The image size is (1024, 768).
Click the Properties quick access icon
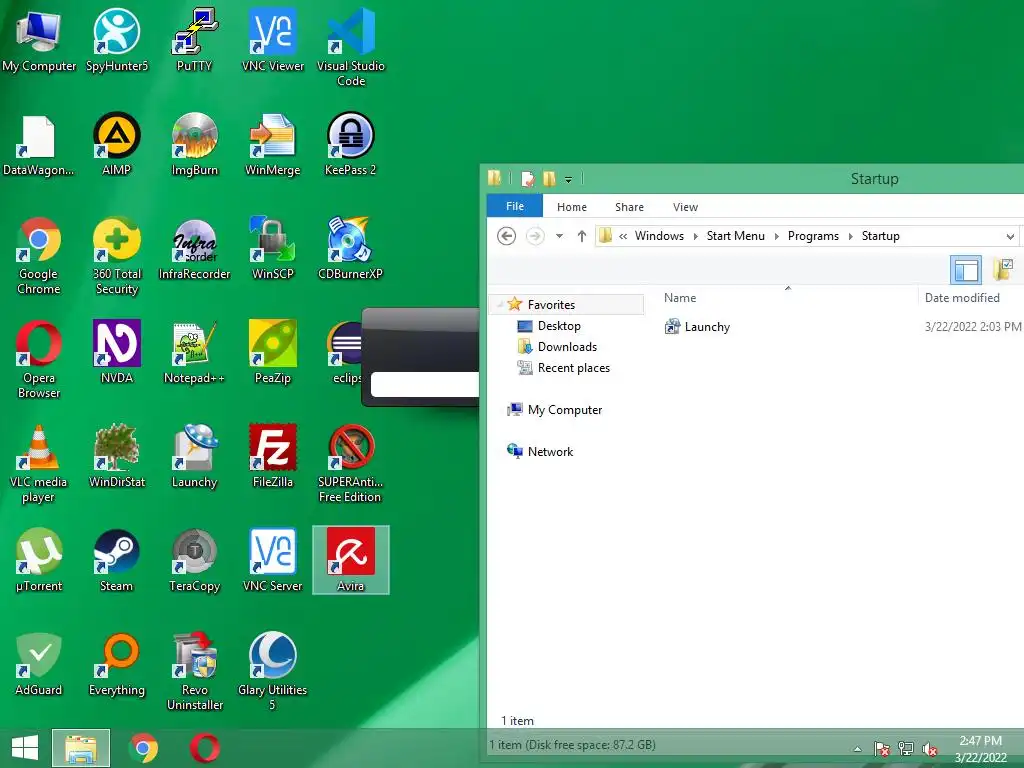coord(528,179)
